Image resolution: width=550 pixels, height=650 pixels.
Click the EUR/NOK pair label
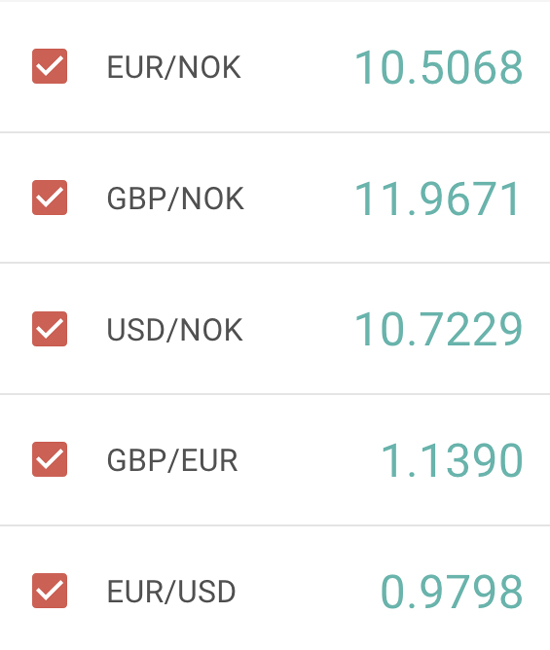(x=174, y=67)
